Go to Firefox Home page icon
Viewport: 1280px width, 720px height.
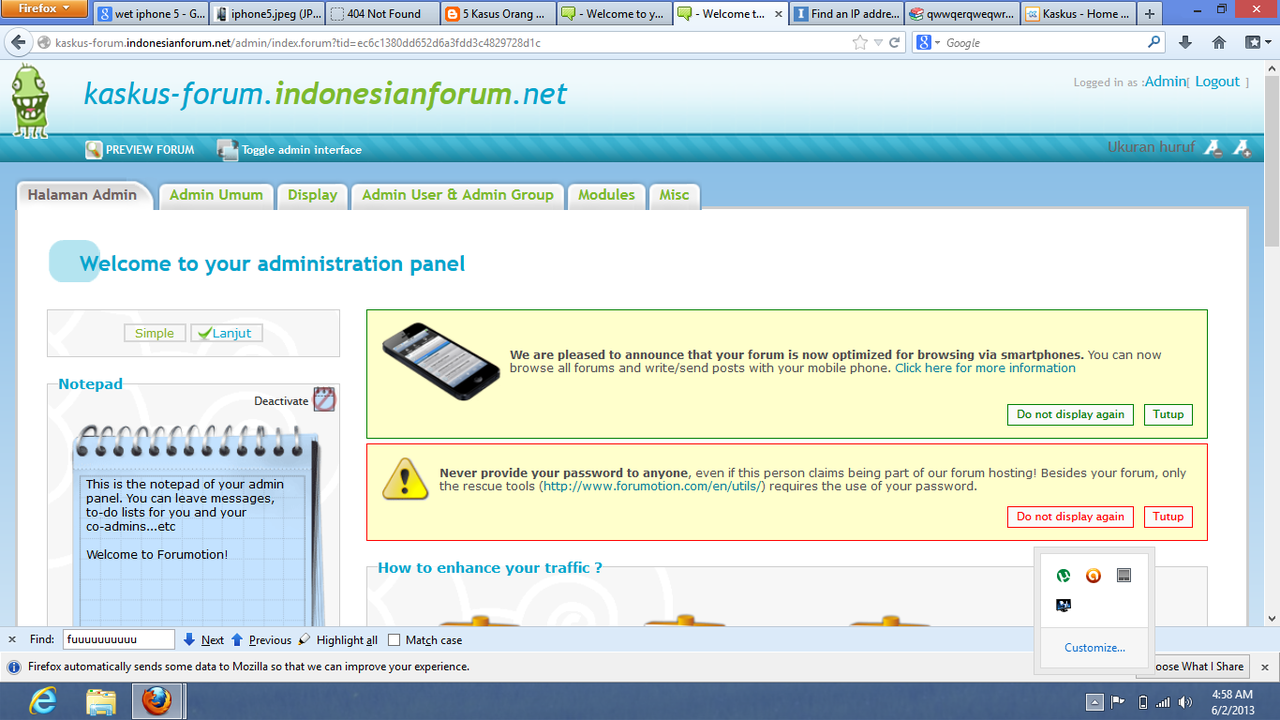pos(1219,42)
